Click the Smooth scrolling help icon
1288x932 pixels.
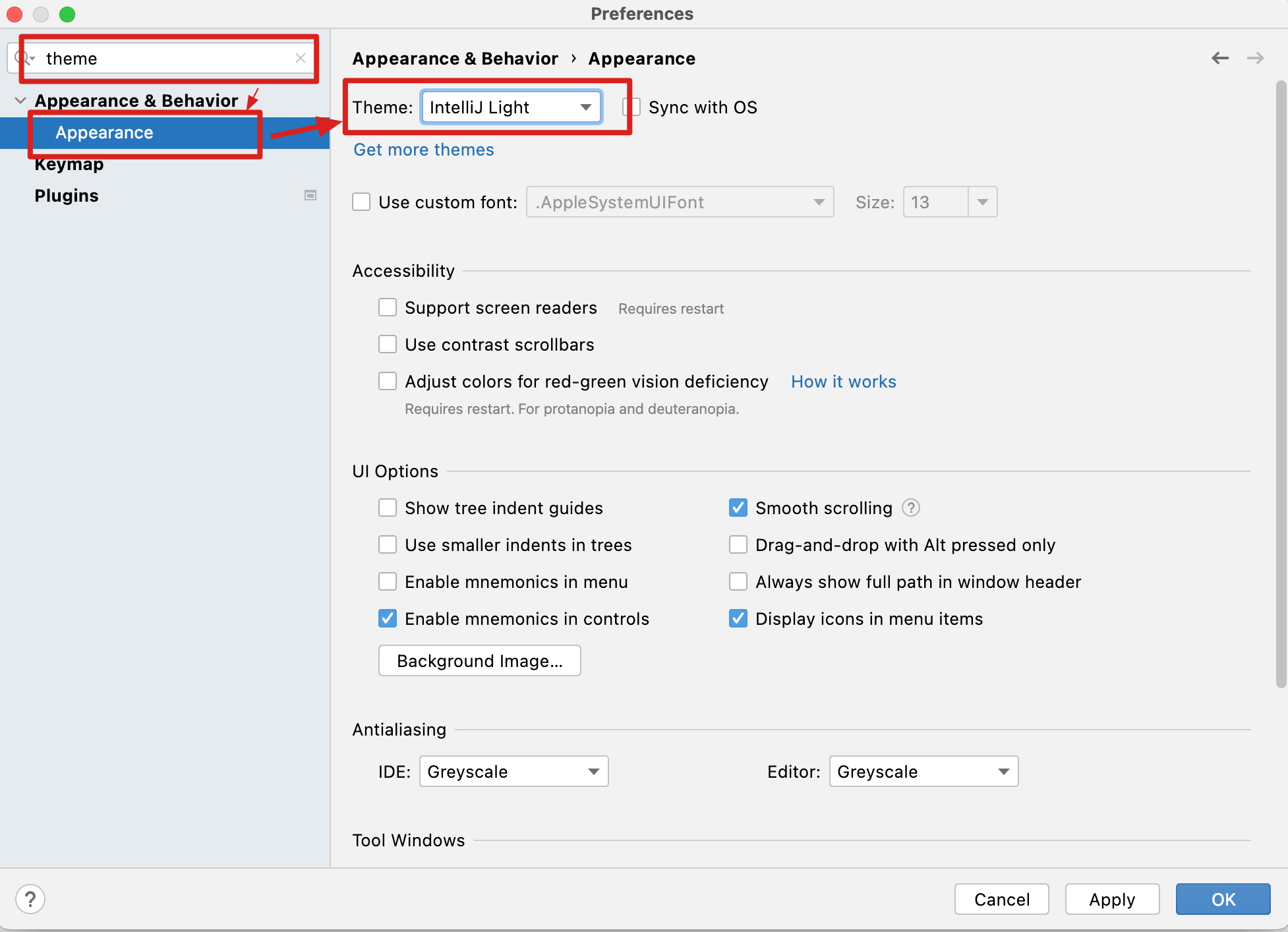coord(911,508)
